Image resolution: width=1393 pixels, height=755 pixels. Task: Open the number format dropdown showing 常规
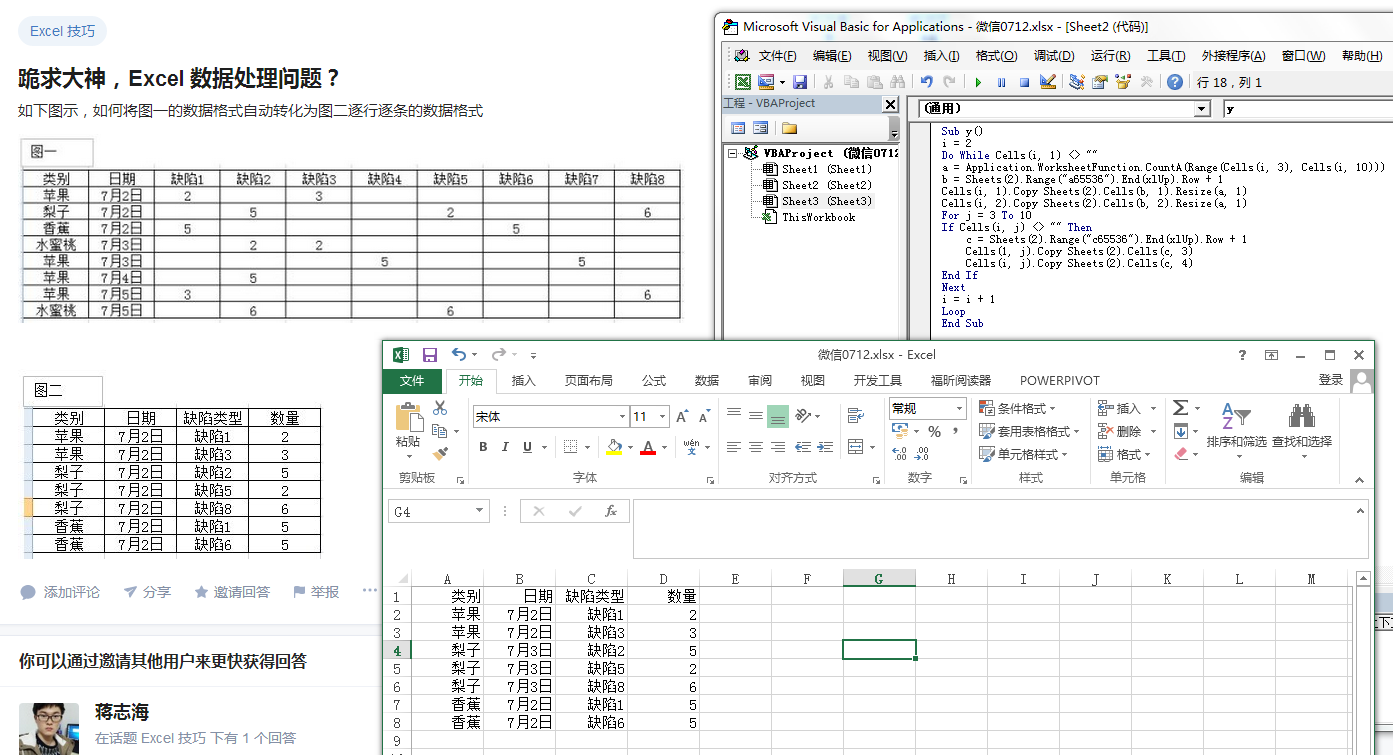(x=960, y=408)
